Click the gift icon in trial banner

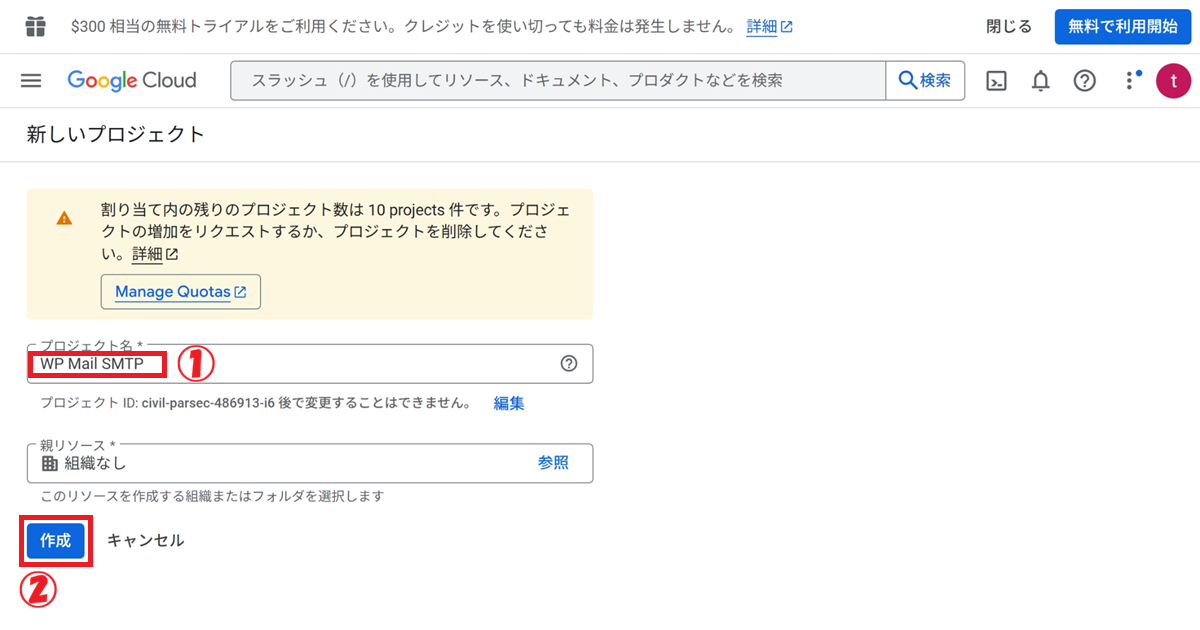tap(35, 26)
